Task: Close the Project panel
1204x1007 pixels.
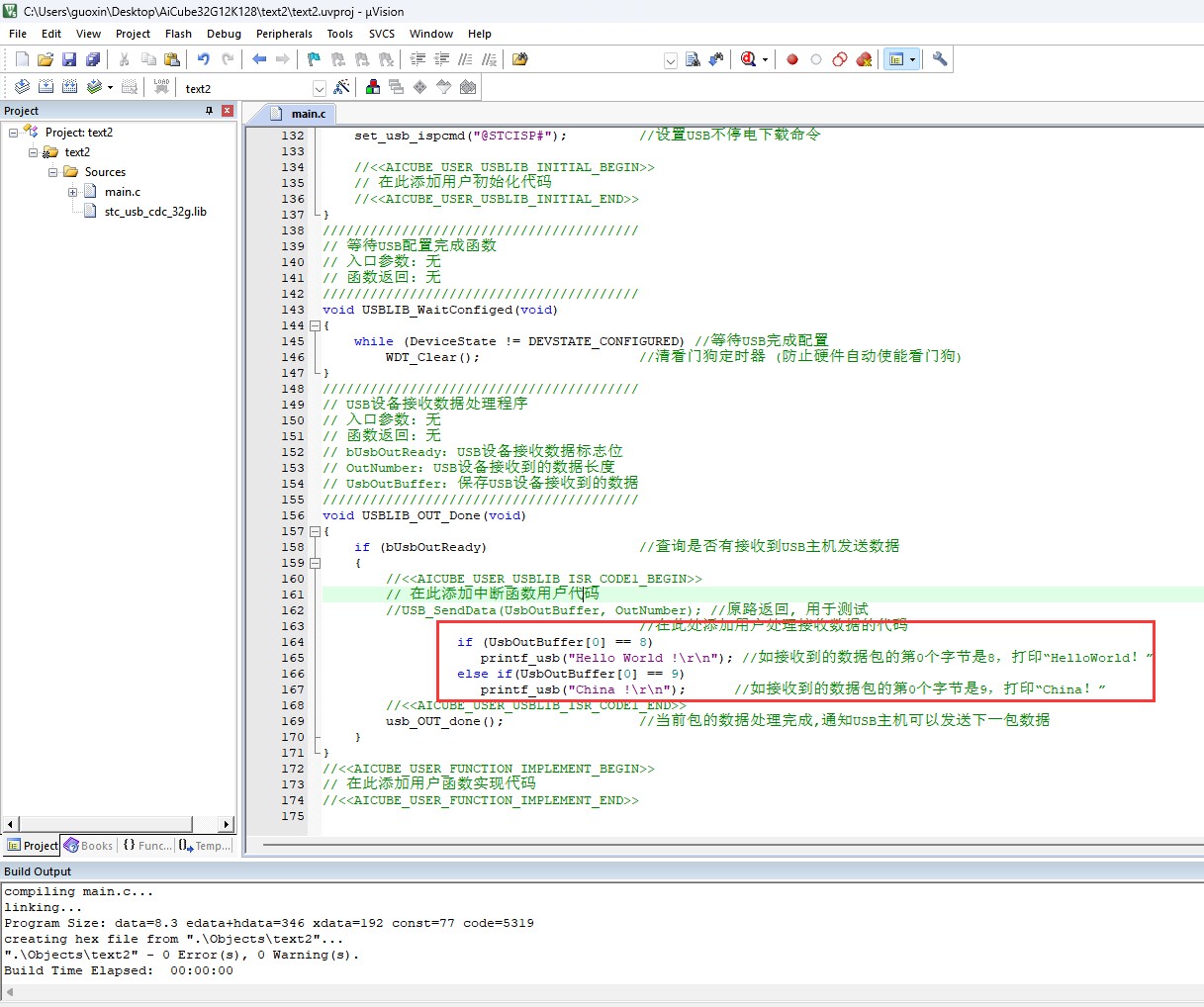Action: click(x=228, y=111)
